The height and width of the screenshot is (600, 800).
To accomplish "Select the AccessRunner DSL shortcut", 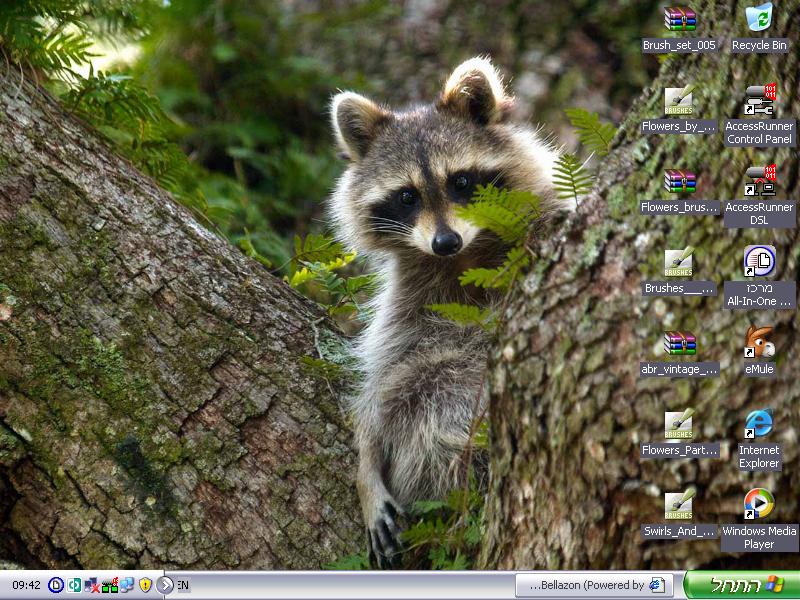I will (x=759, y=181).
